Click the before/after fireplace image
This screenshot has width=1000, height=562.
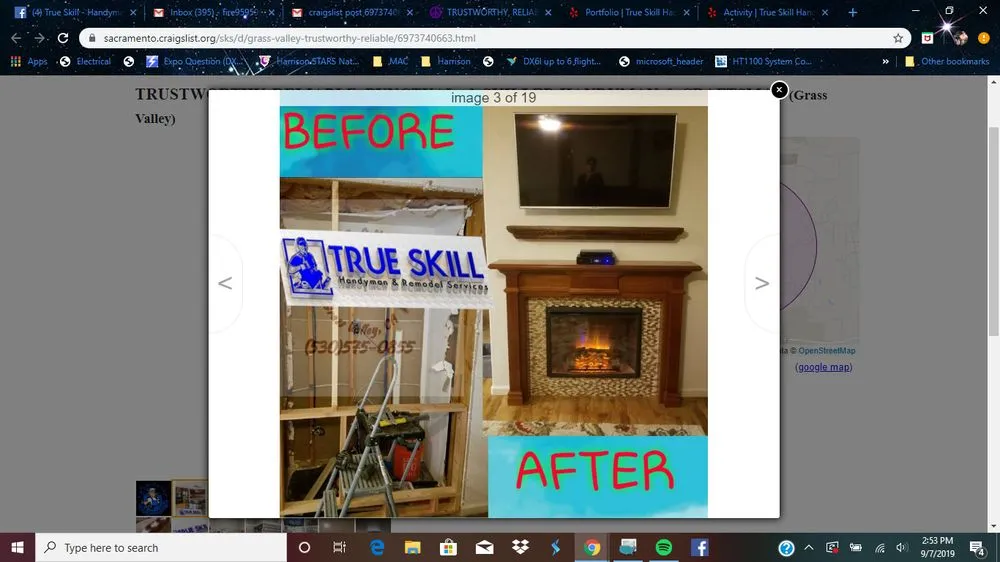pyautogui.click(x=494, y=304)
